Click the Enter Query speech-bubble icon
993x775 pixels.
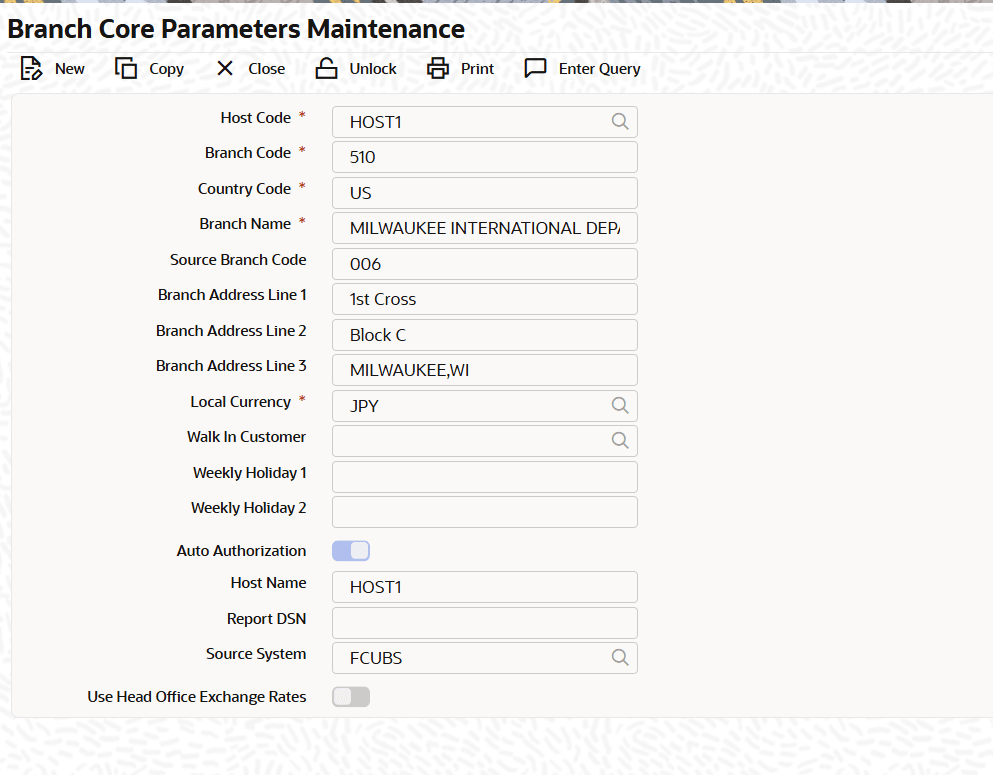535,68
